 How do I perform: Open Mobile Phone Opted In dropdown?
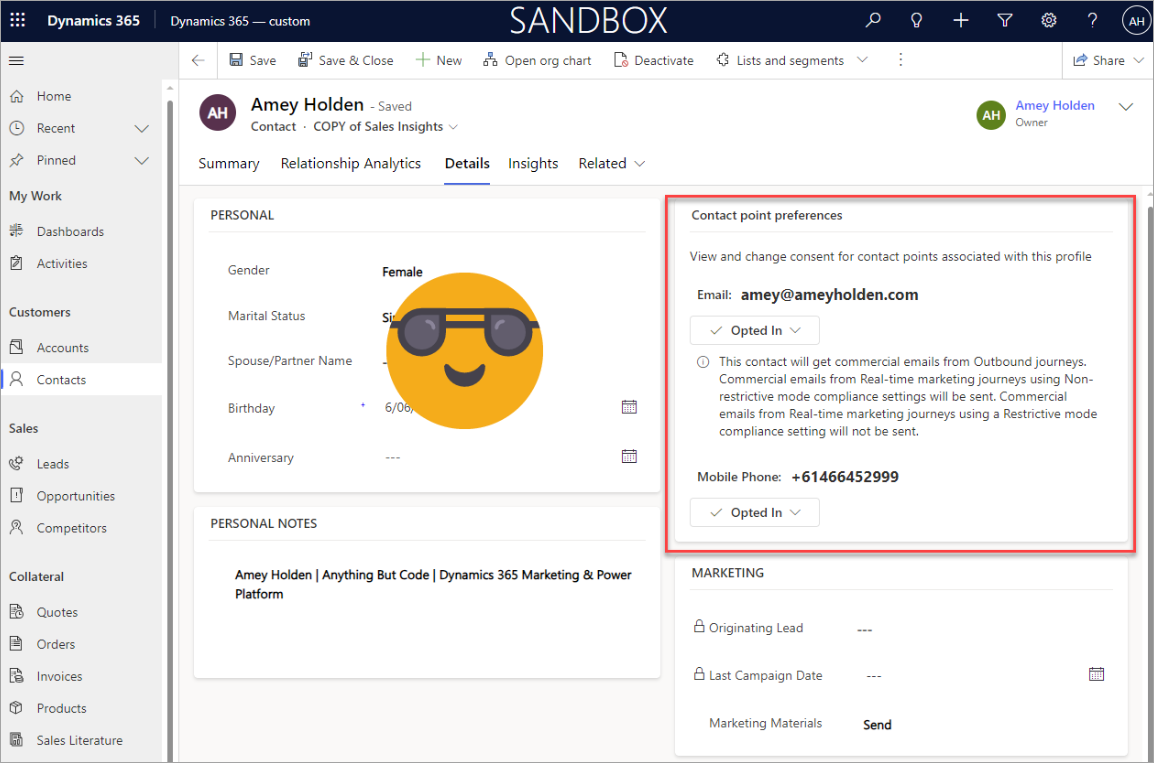coord(754,513)
